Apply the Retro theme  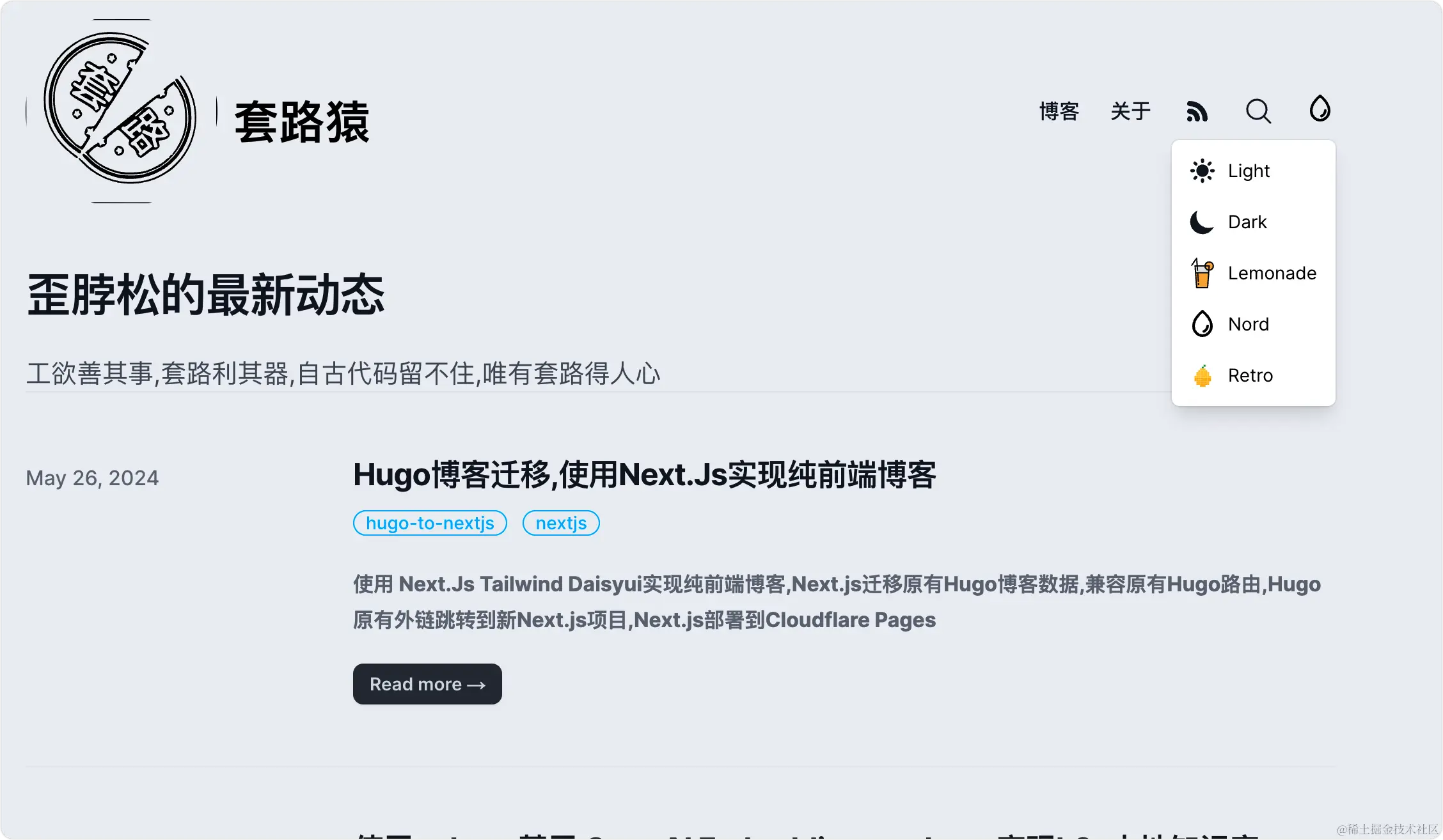point(1250,375)
